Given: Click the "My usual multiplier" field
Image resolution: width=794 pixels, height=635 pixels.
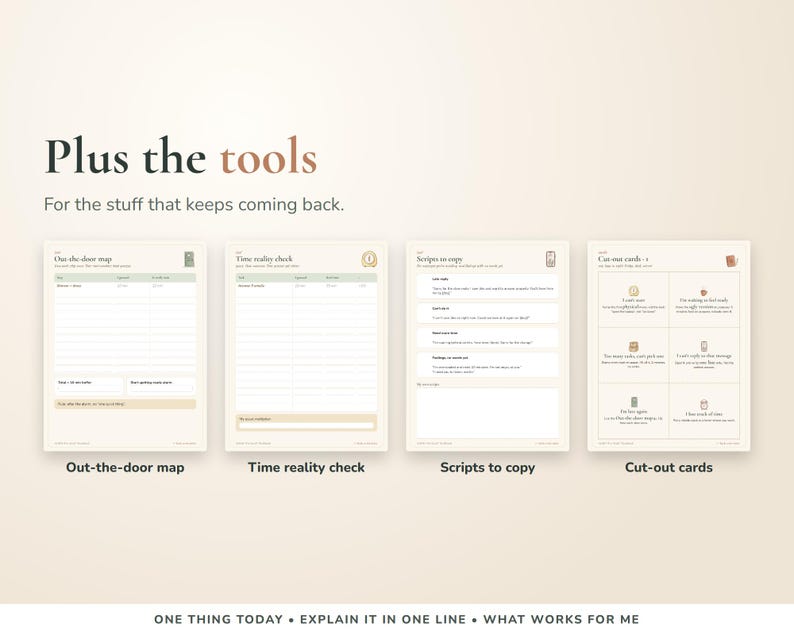Looking at the screenshot, I should pos(306,423).
